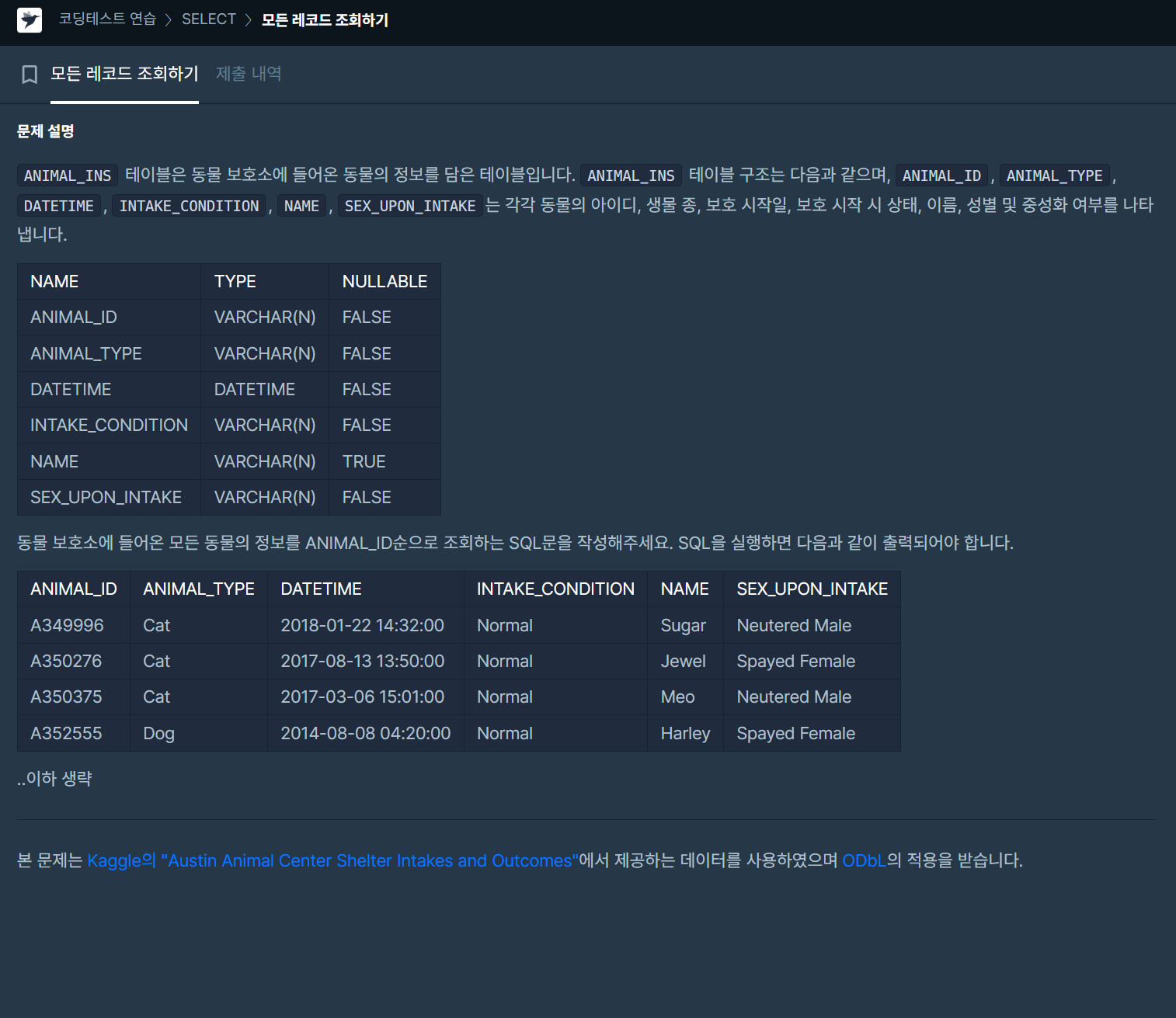
Task: Click the SEX_UPON_INTAKE code tag in the description
Action: [410, 206]
